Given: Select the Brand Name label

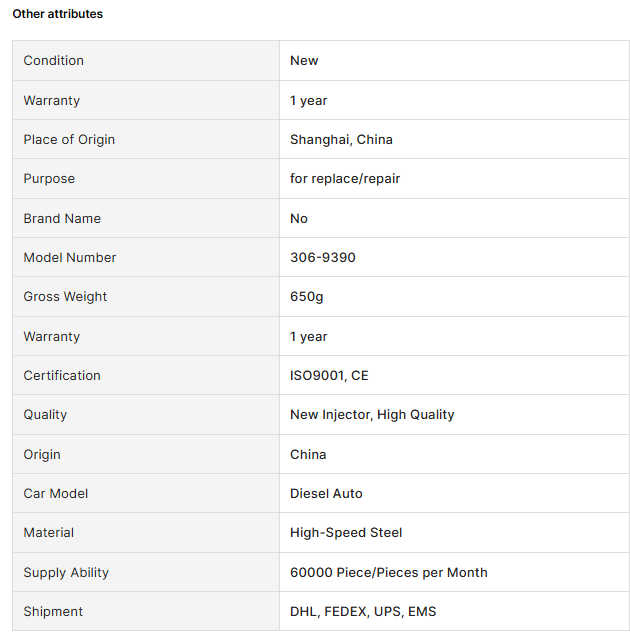Looking at the screenshot, I should pyautogui.click(x=62, y=218).
